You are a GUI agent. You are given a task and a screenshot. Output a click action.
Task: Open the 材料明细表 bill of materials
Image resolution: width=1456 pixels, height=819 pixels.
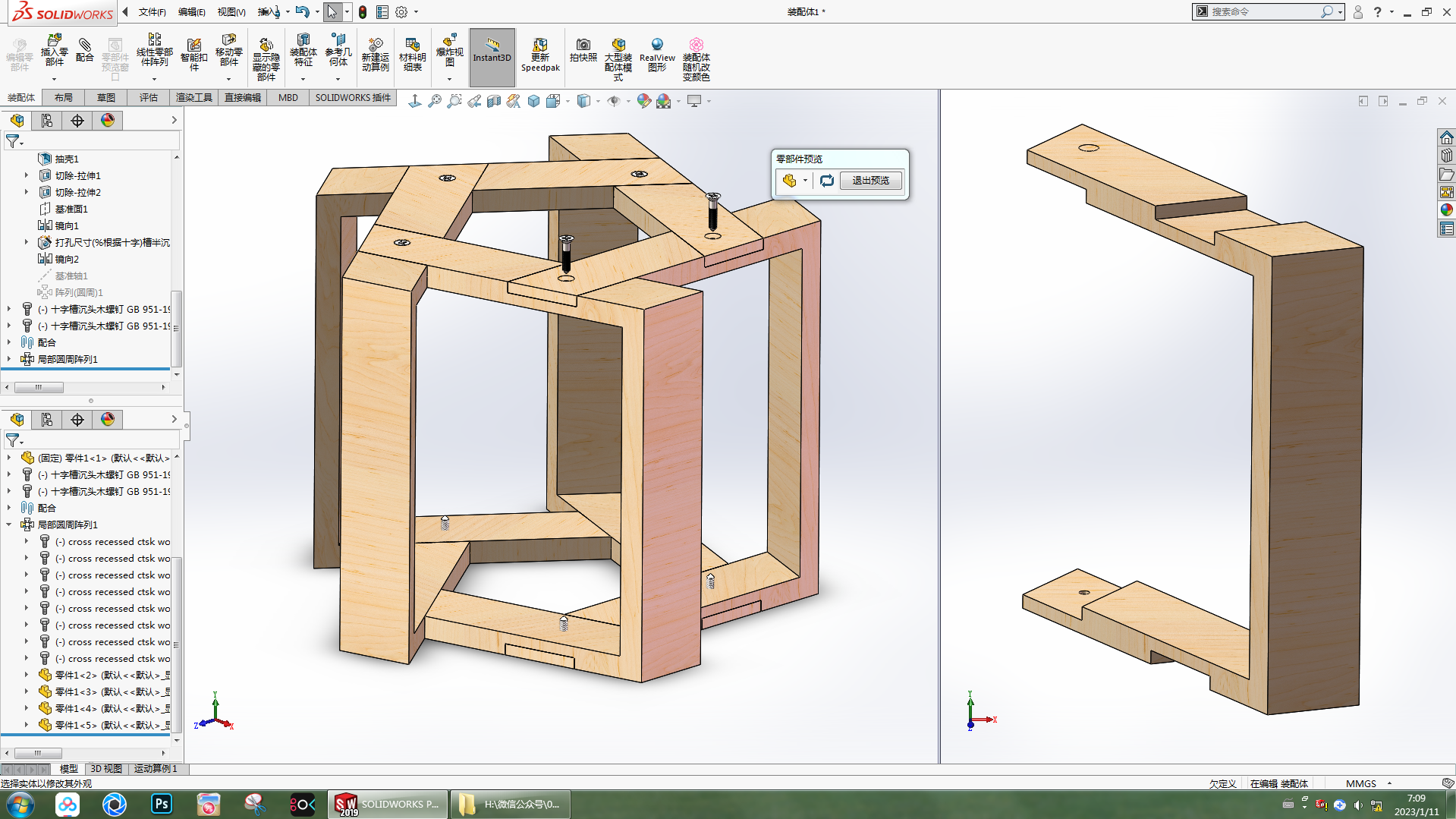pyautogui.click(x=412, y=55)
